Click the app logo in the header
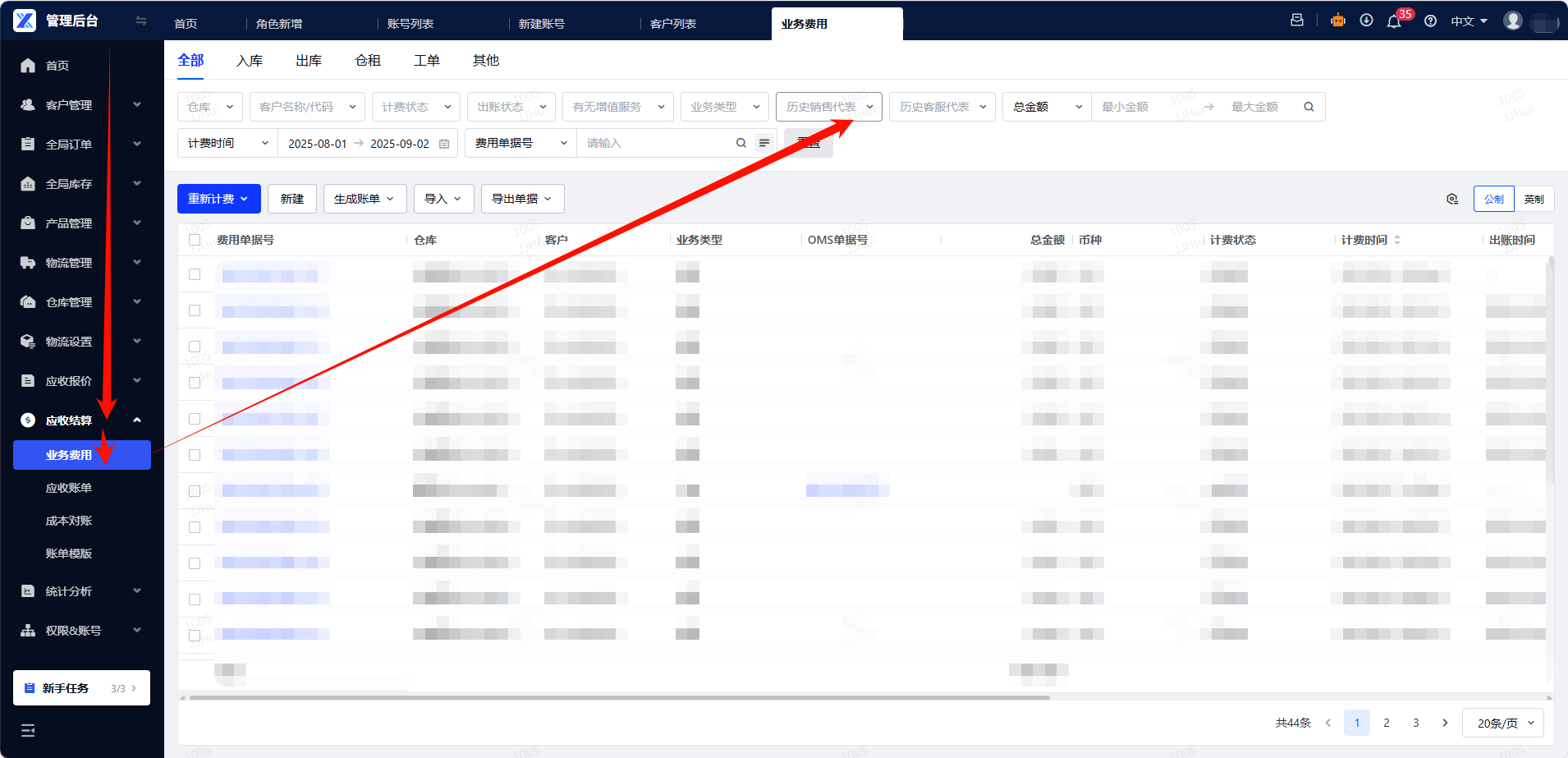The image size is (1568, 758). pos(25,21)
